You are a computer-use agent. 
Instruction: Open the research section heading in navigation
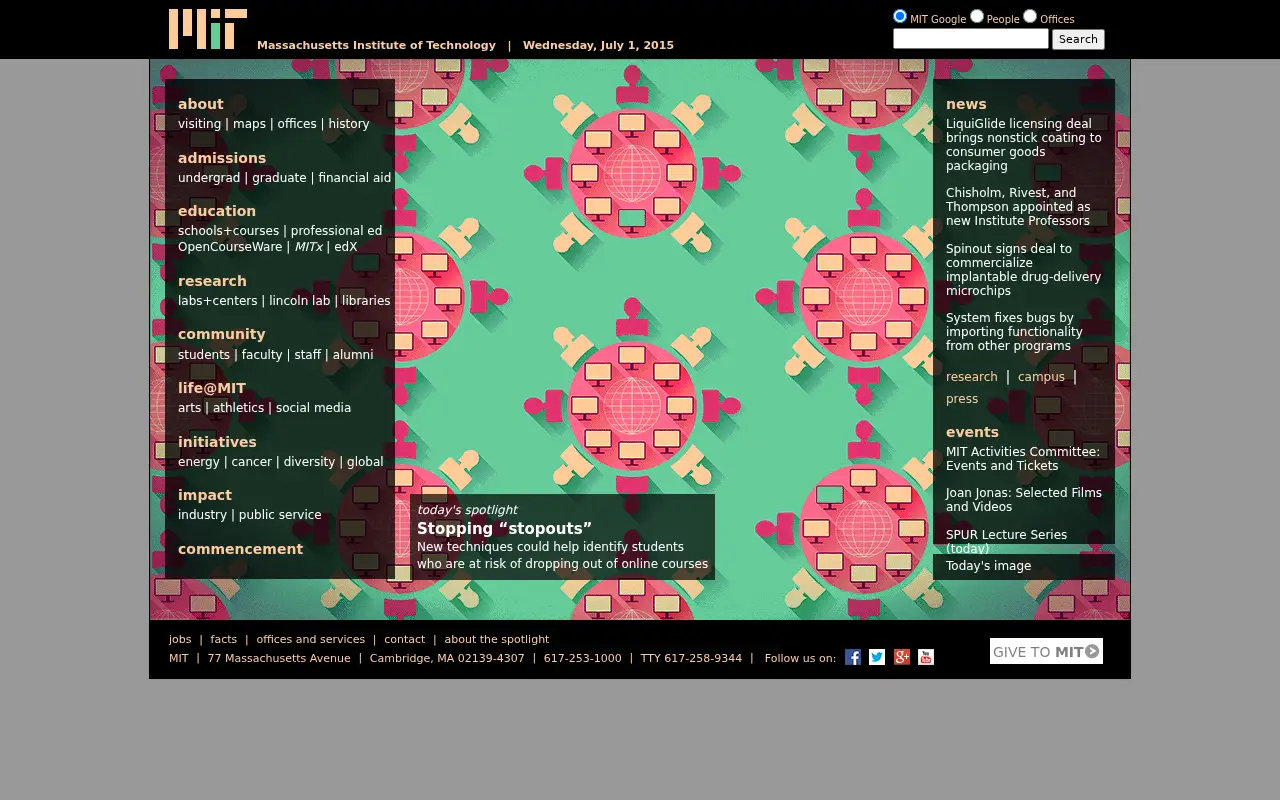pyautogui.click(x=212, y=281)
